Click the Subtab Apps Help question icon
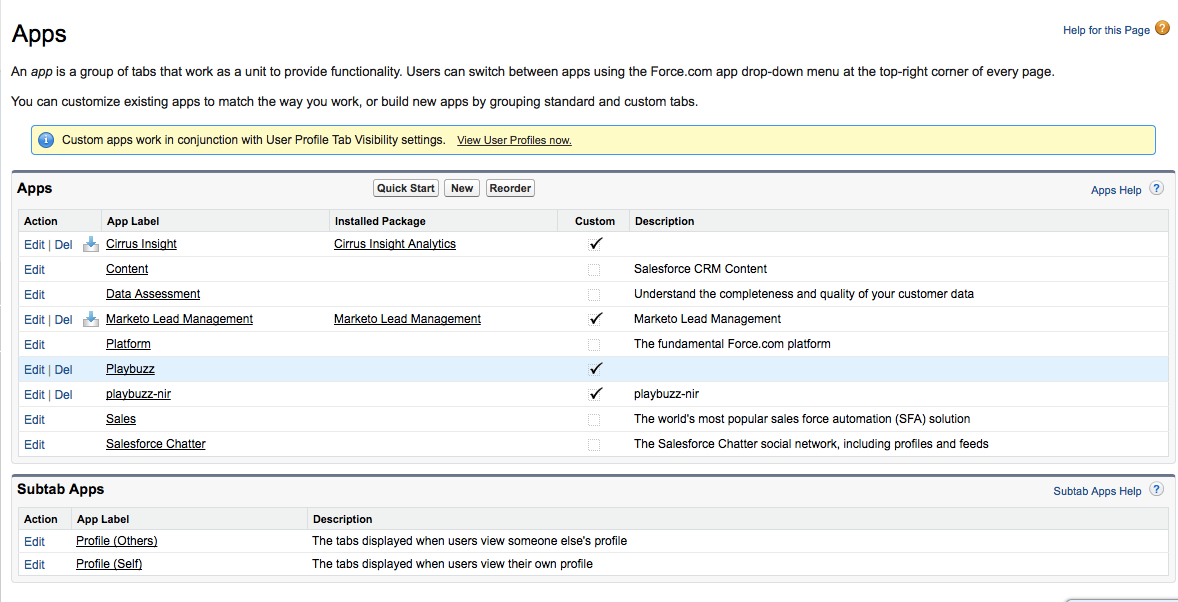Screen dimensions: 1178x602 tap(1156, 490)
